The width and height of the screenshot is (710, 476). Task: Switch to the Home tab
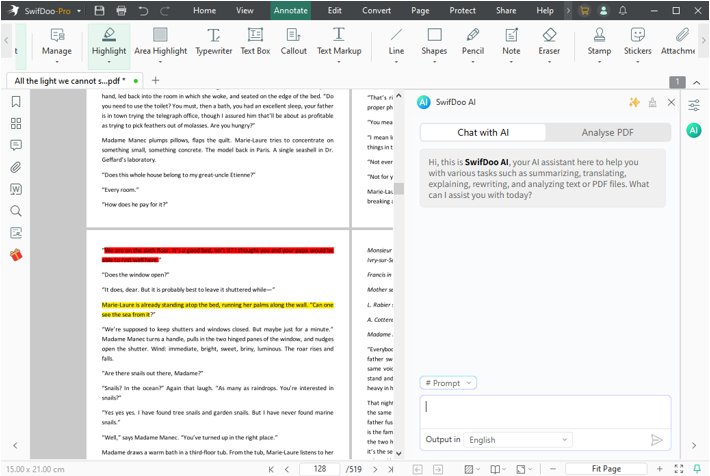[205, 10]
